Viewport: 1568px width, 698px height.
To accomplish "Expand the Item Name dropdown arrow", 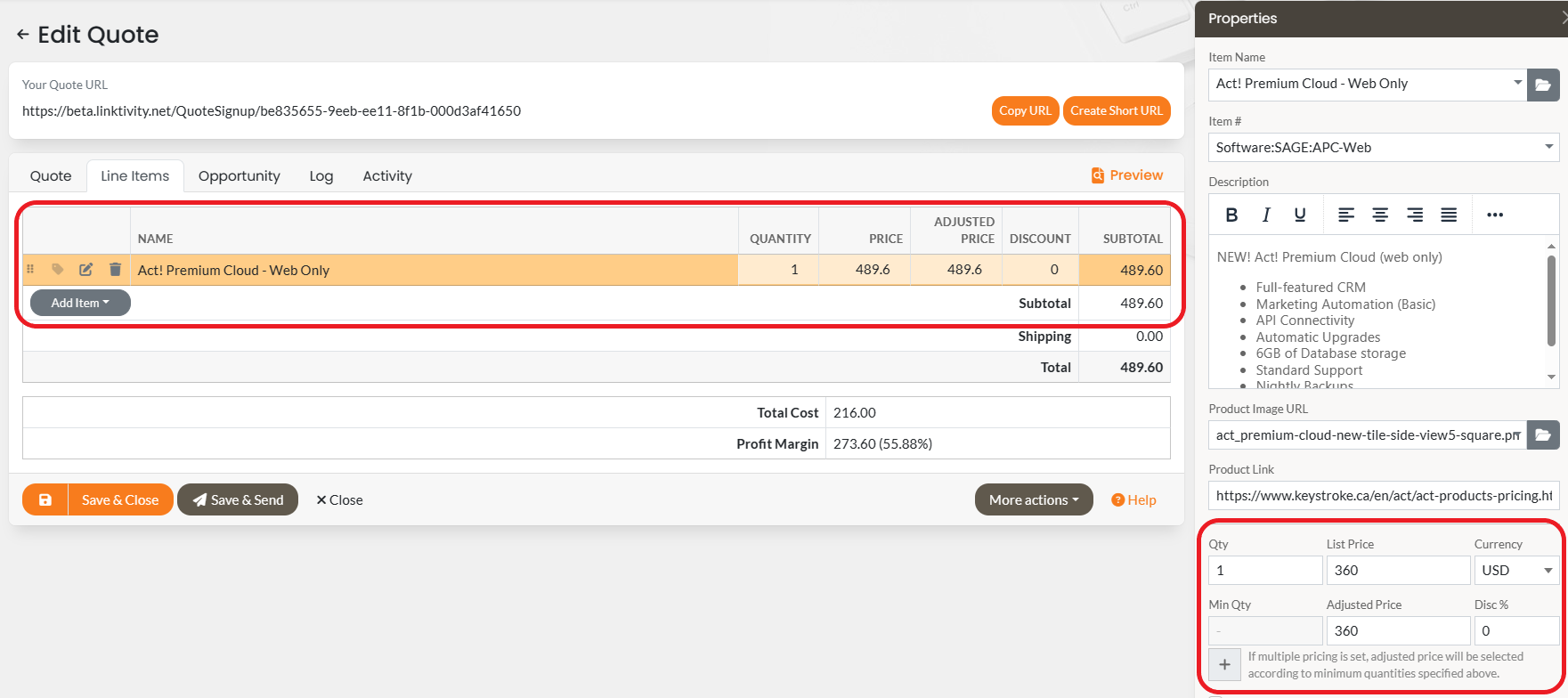I will (x=1517, y=83).
